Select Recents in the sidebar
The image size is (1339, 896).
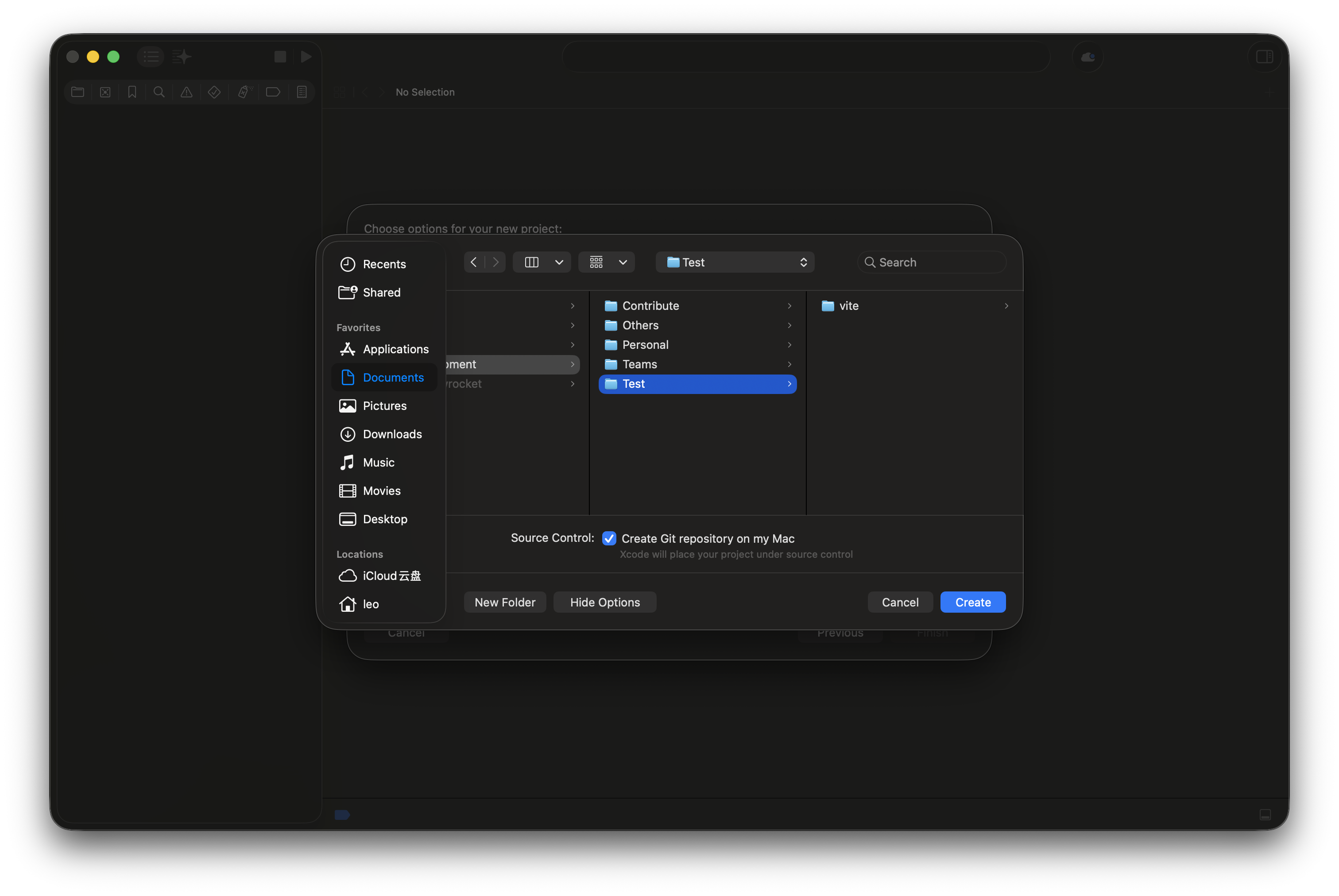(384, 264)
